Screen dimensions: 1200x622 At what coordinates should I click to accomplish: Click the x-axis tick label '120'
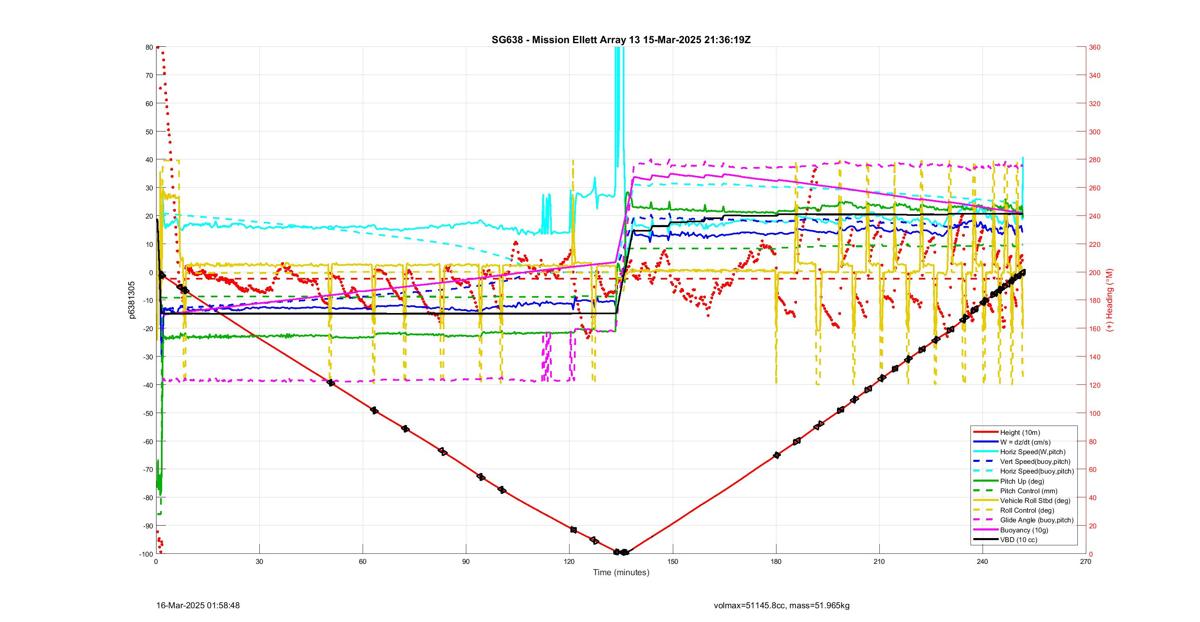[569, 562]
